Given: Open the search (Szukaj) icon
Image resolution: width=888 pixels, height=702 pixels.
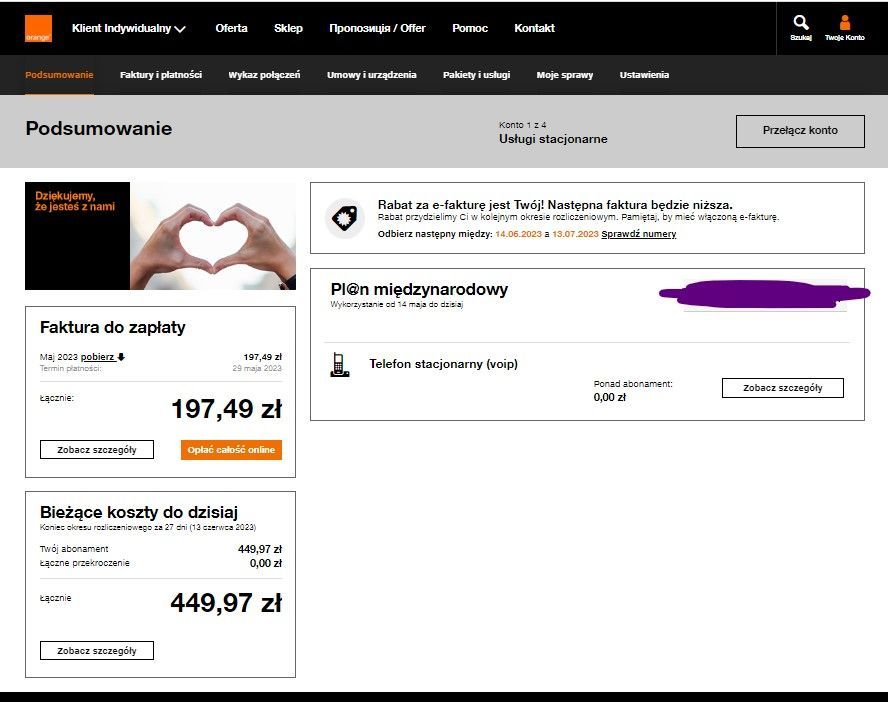Looking at the screenshot, I should click(801, 28).
